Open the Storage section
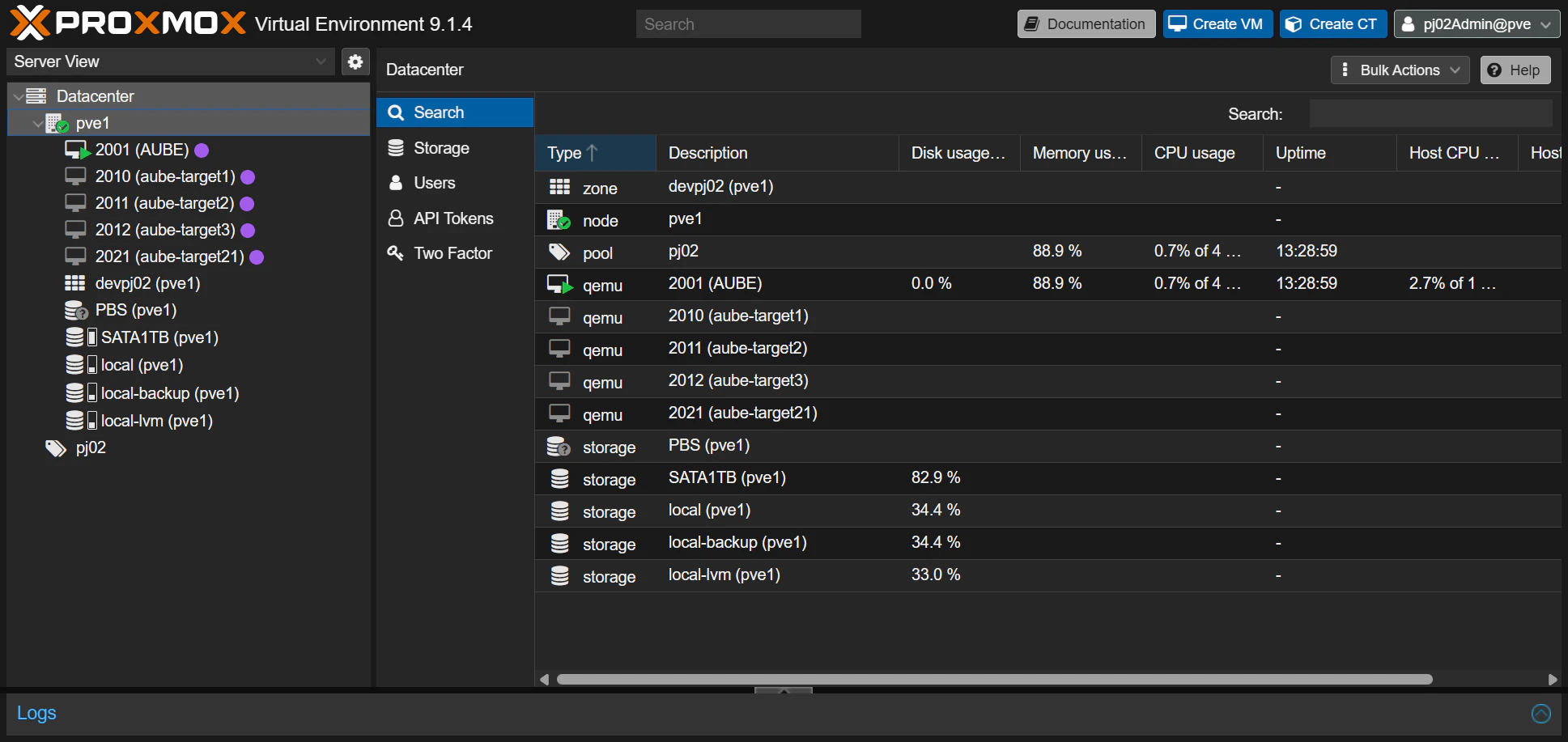 tap(455, 148)
